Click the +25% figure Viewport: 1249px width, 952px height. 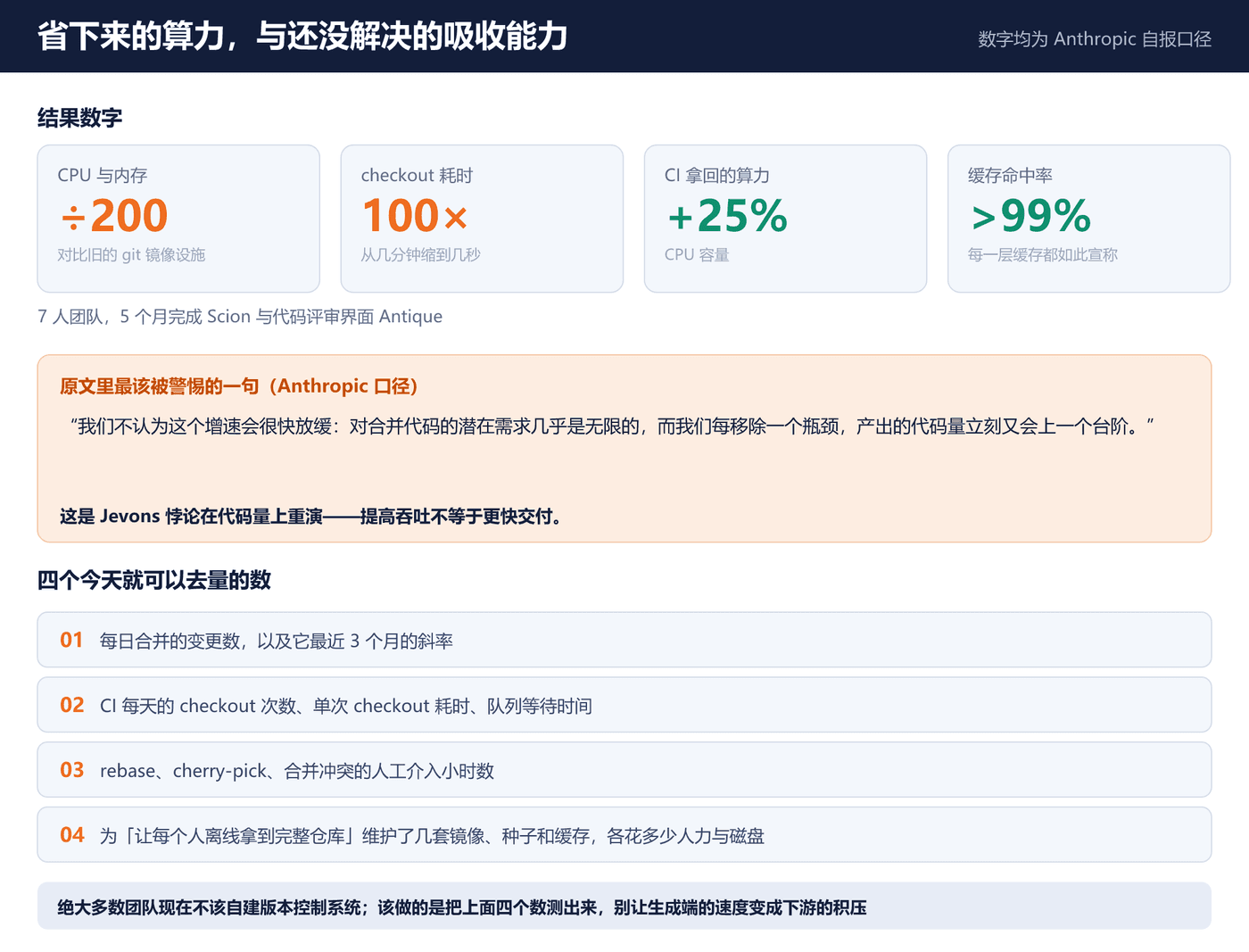727,216
